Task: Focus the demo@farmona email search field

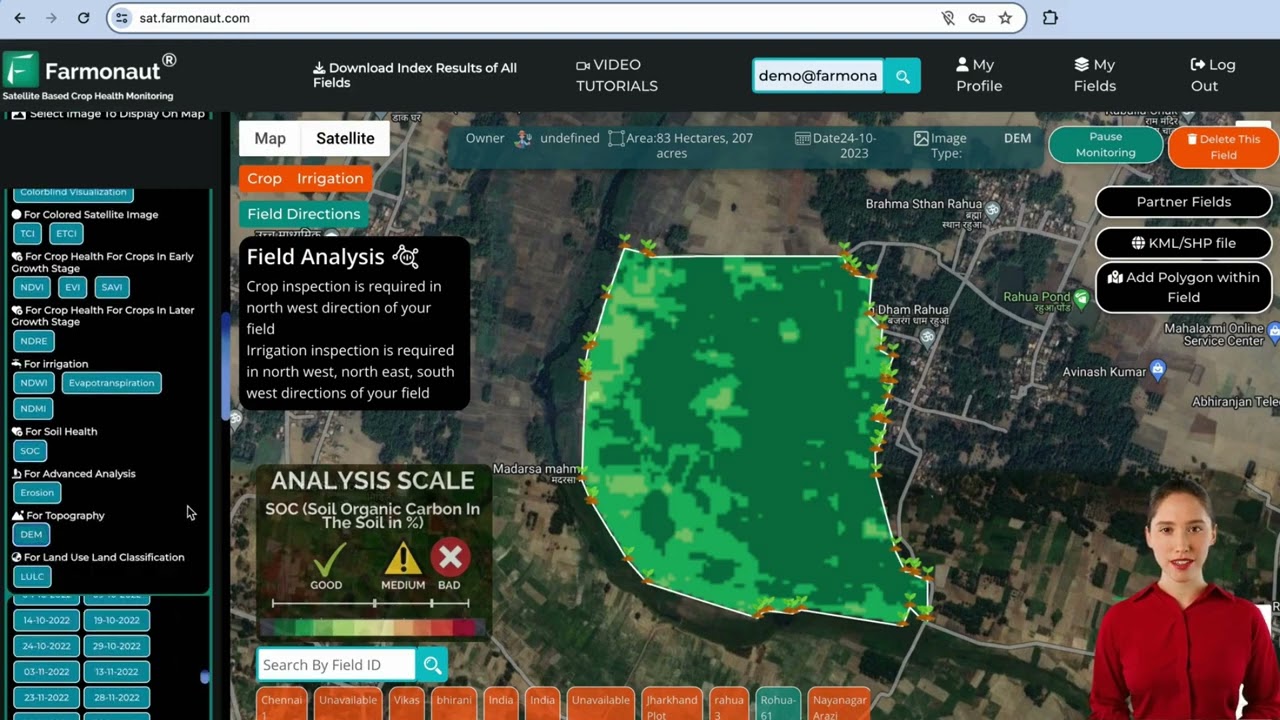Action: [x=818, y=76]
